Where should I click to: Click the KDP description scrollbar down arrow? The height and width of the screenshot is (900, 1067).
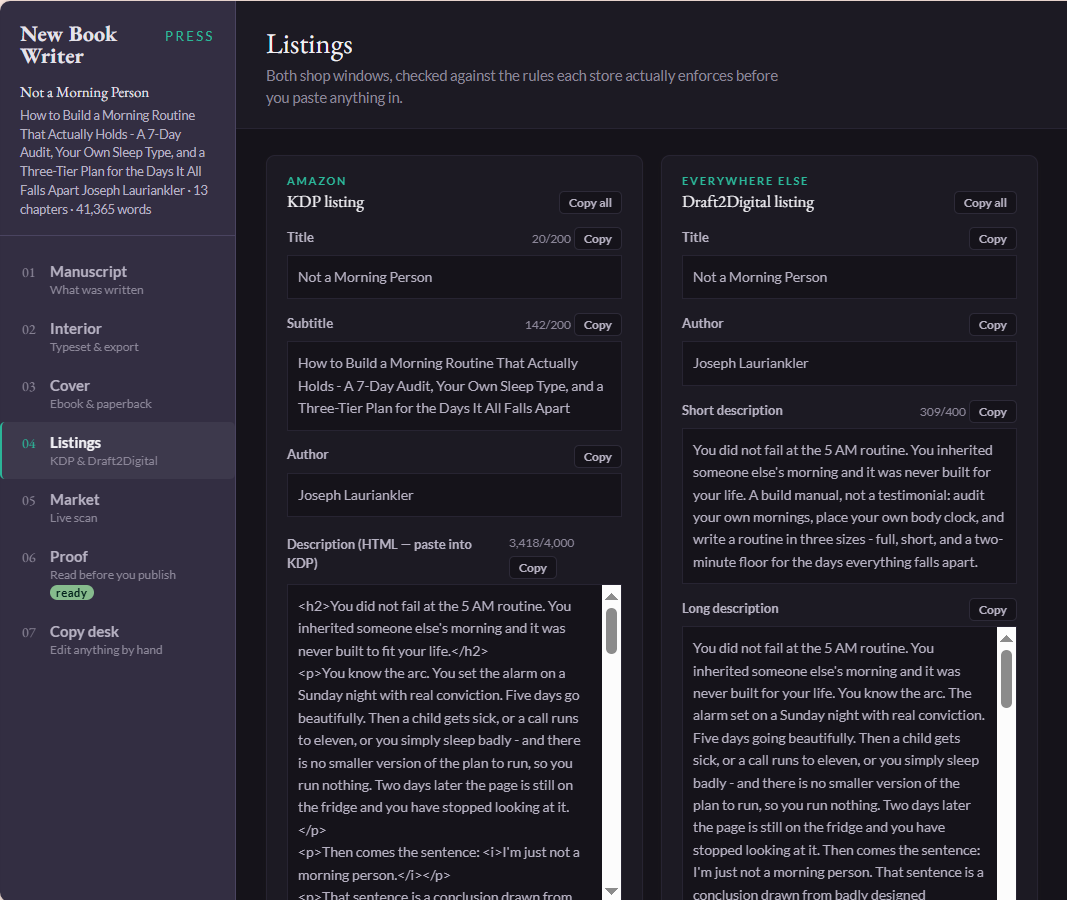click(612, 890)
